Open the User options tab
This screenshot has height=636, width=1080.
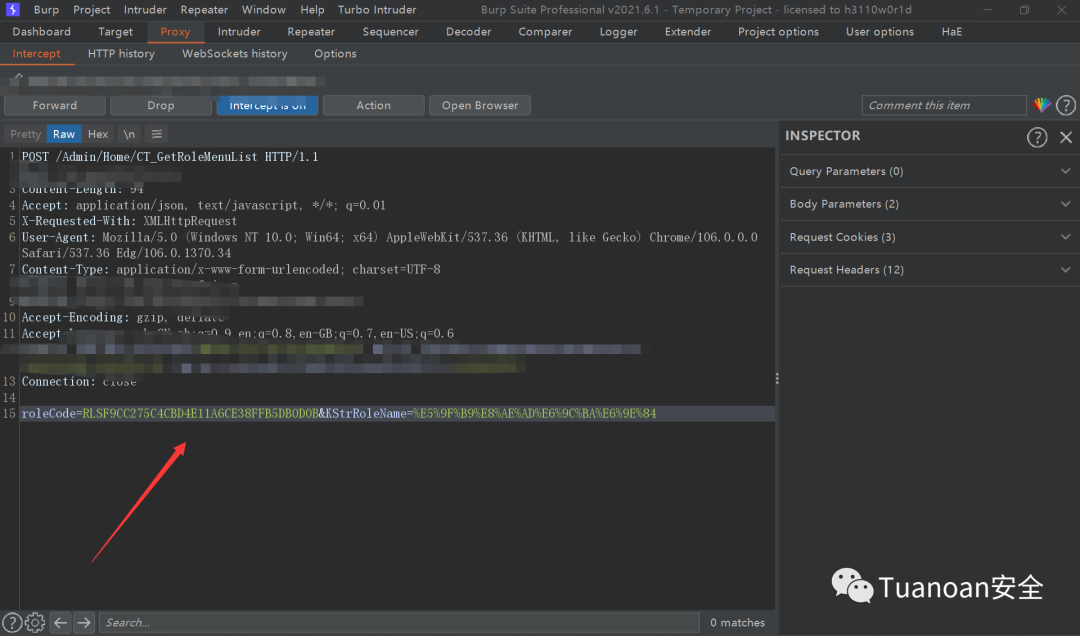pos(880,32)
